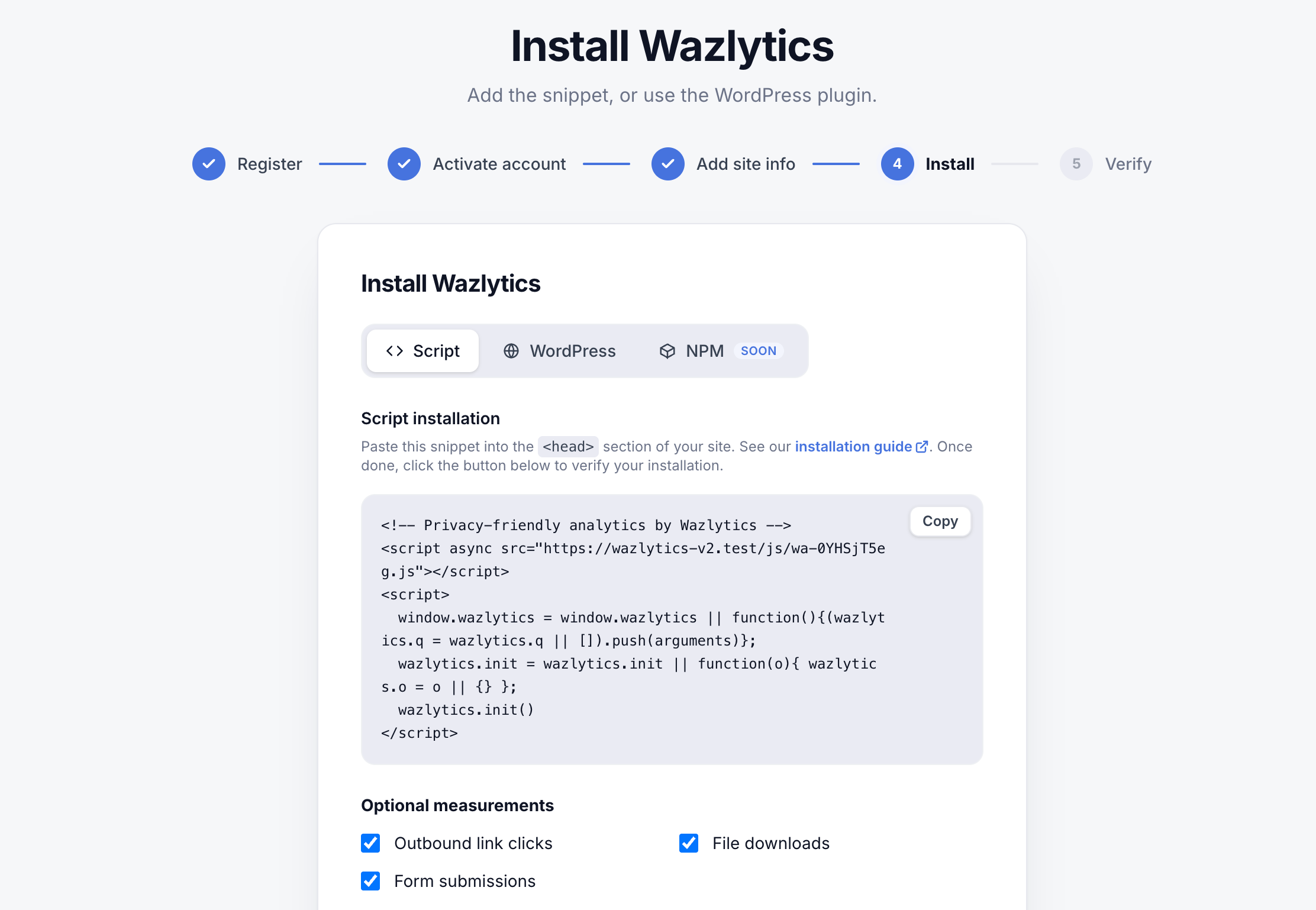The width and height of the screenshot is (1316, 910).
Task: Toggle the Form submissions checkbox
Action: (x=370, y=881)
